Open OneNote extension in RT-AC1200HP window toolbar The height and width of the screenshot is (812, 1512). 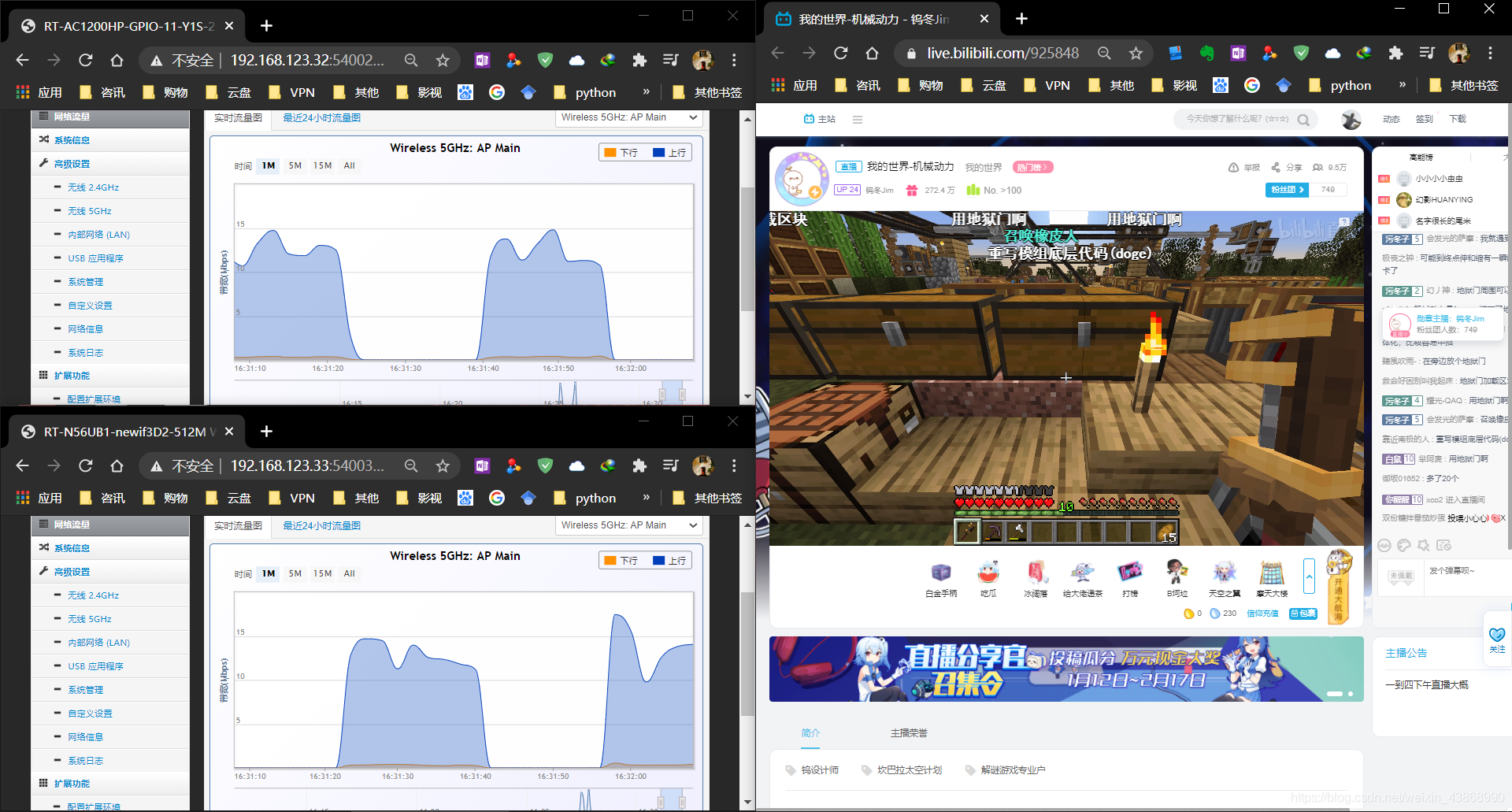click(x=482, y=60)
